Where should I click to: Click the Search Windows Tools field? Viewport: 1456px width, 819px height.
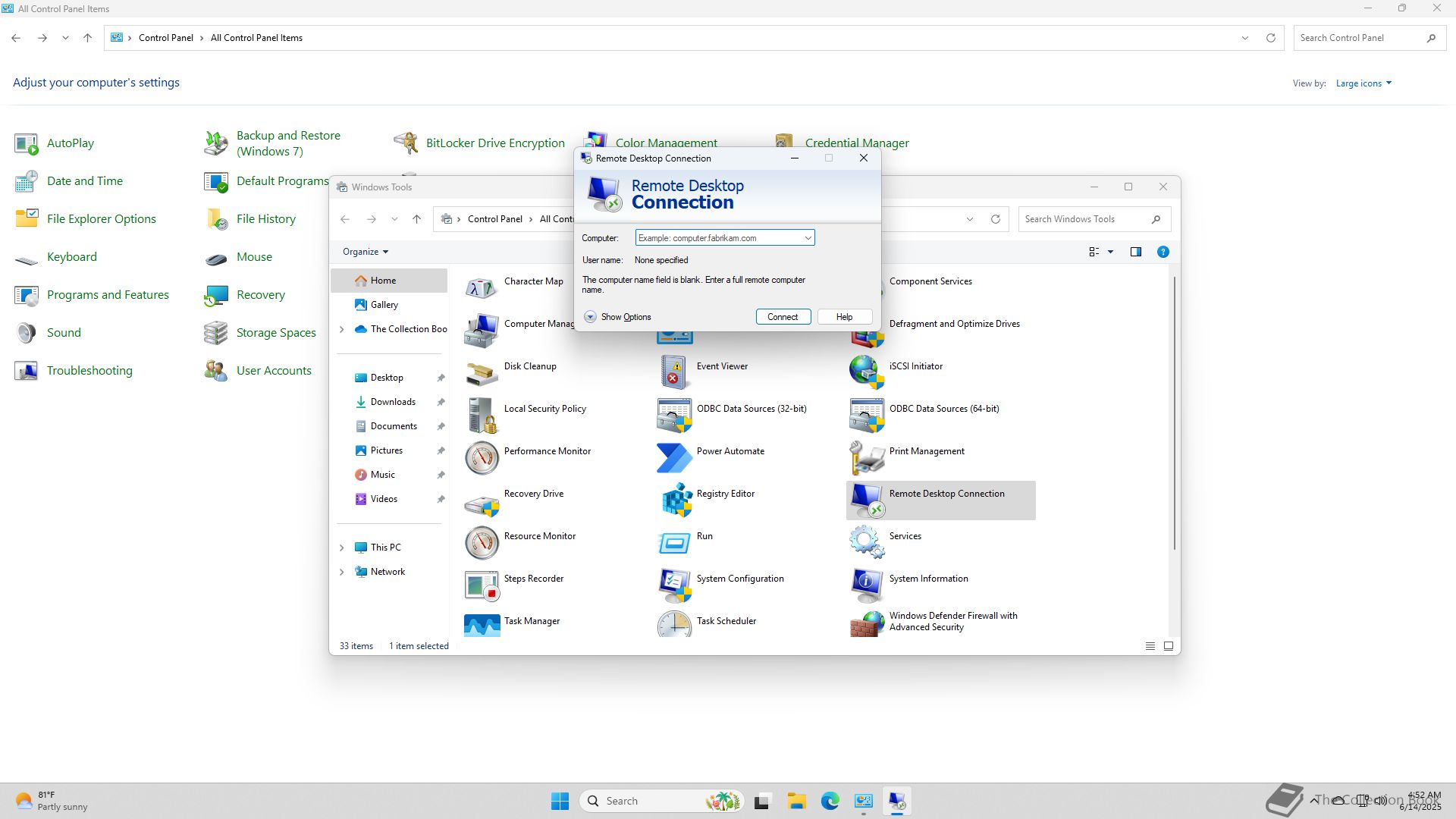tap(1084, 219)
